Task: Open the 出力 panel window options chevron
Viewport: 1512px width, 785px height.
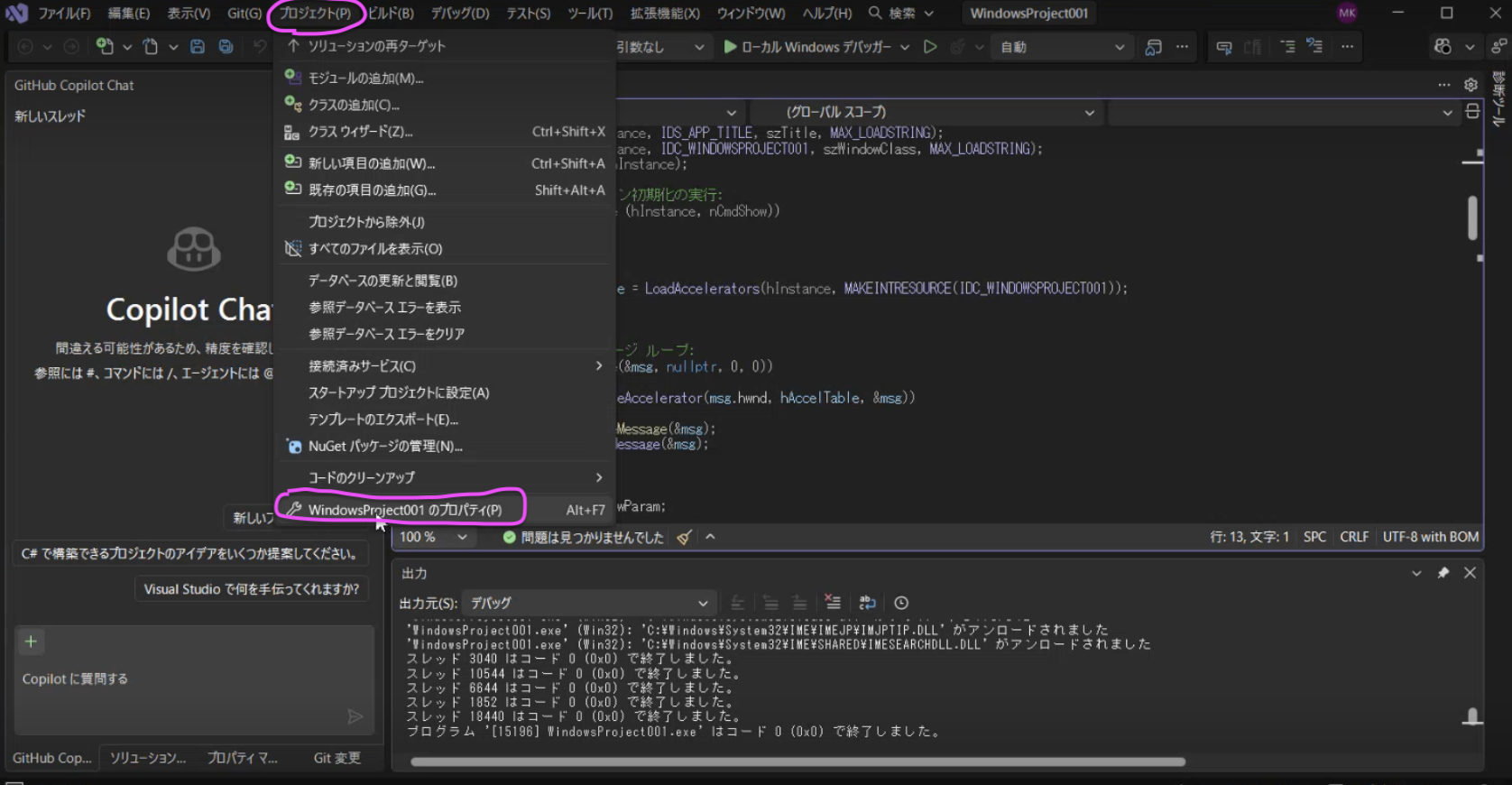Action: (1416, 573)
